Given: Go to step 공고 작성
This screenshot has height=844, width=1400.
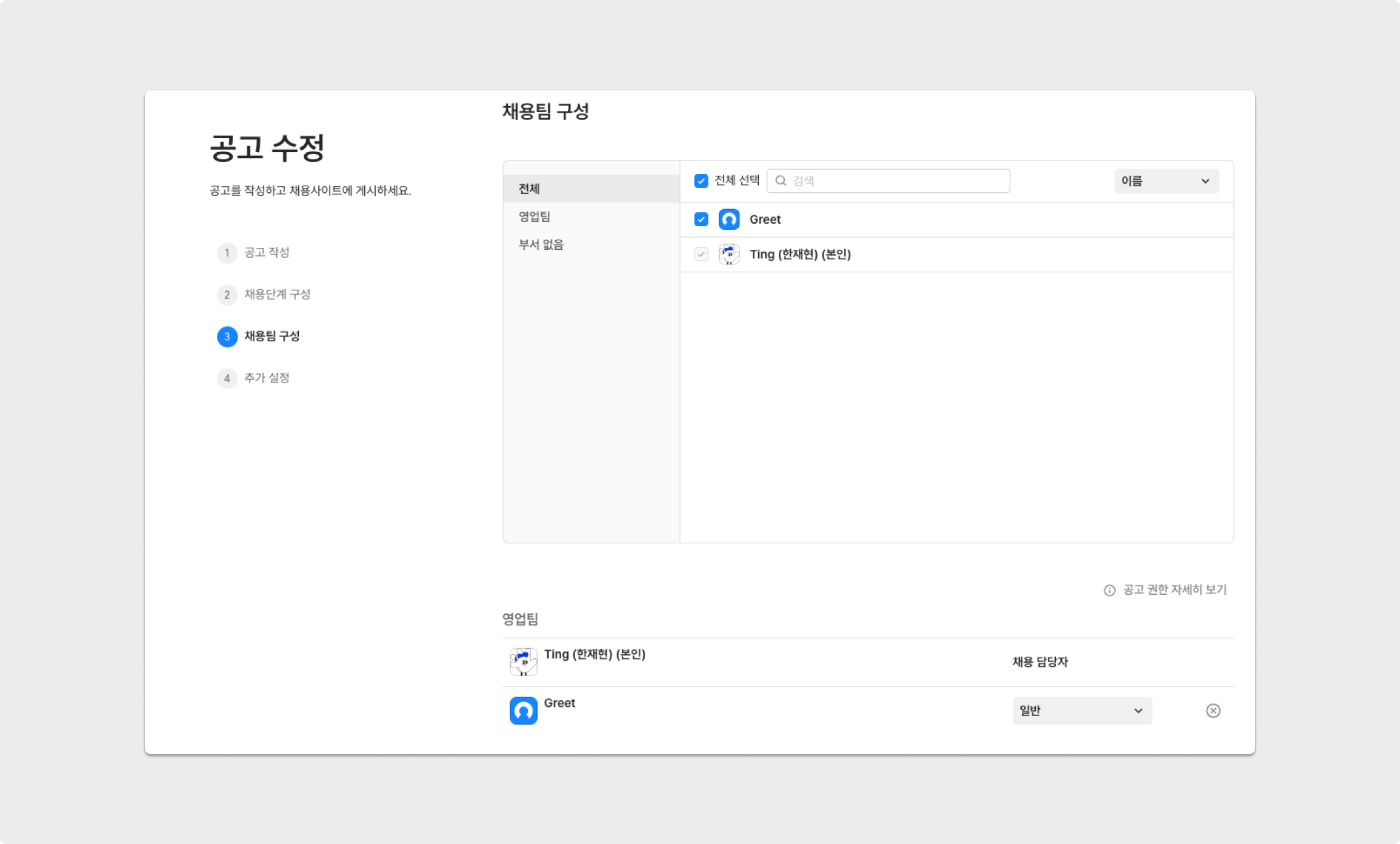Looking at the screenshot, I should tap(267, 252).
